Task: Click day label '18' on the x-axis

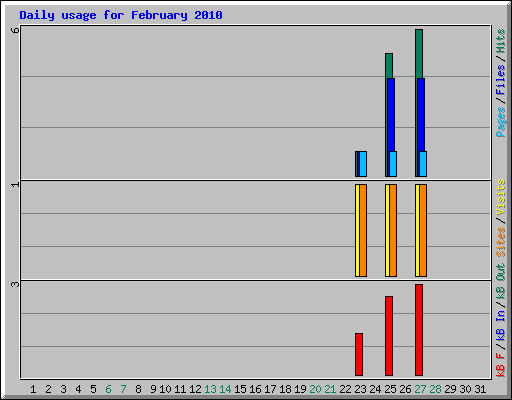Action: 285,389
